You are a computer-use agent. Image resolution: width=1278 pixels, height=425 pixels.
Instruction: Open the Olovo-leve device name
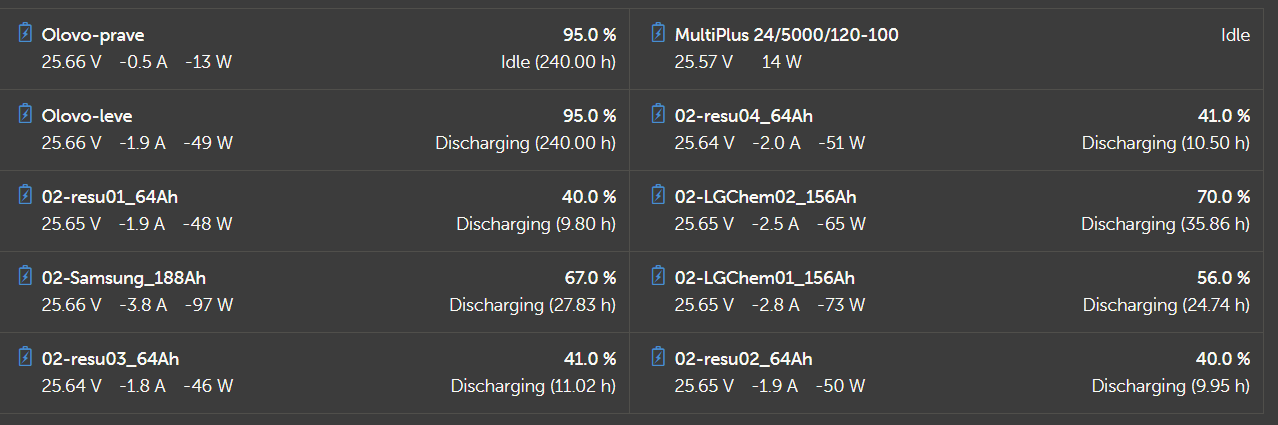coord(87,116)
